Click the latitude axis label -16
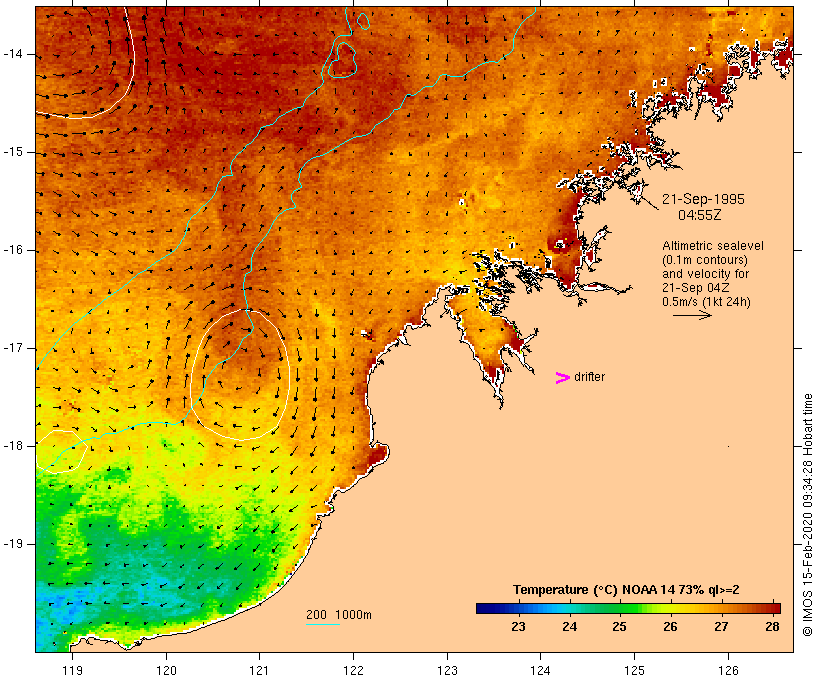820x680 pixels. (13, 250)
